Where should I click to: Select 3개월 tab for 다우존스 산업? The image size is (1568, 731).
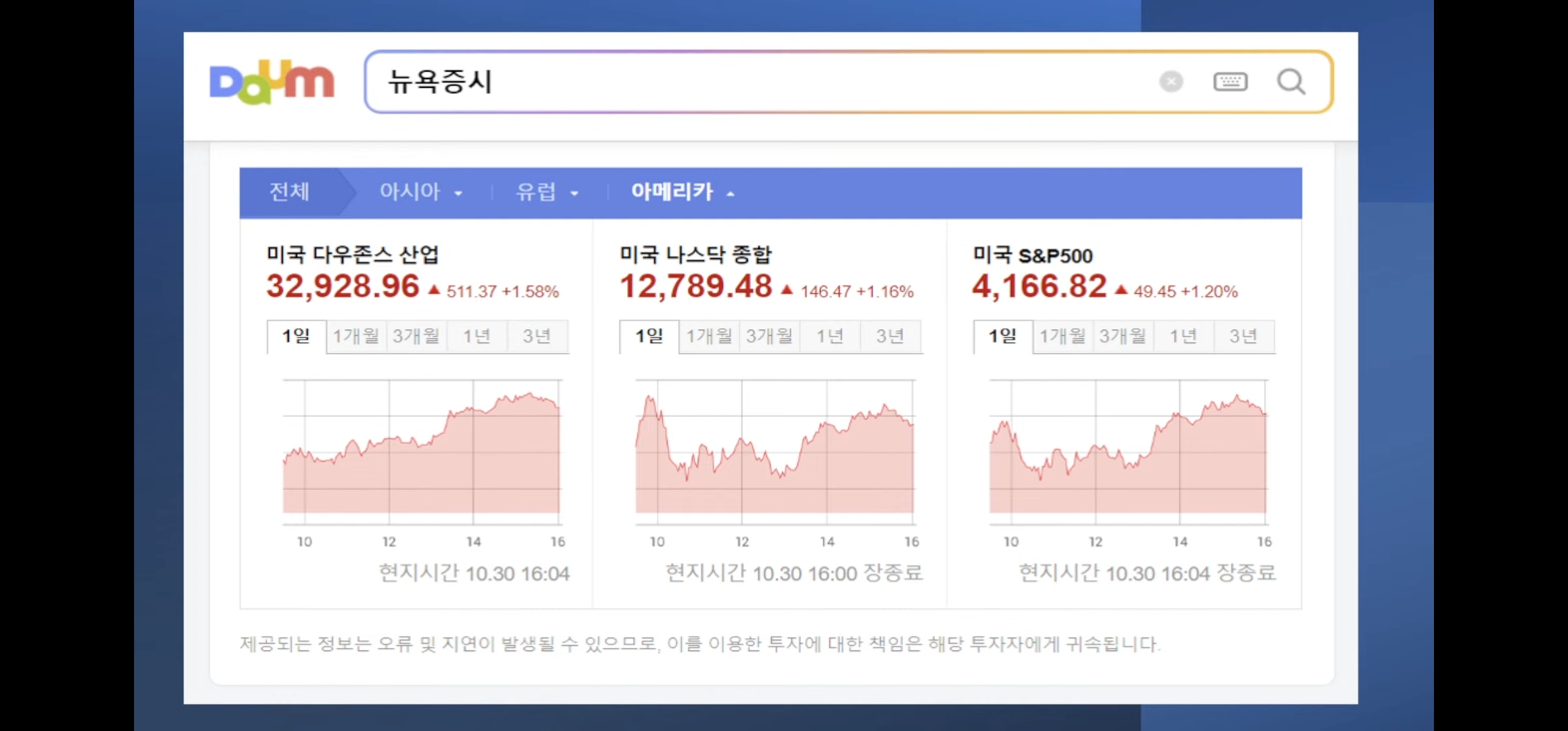click(416, 336)
